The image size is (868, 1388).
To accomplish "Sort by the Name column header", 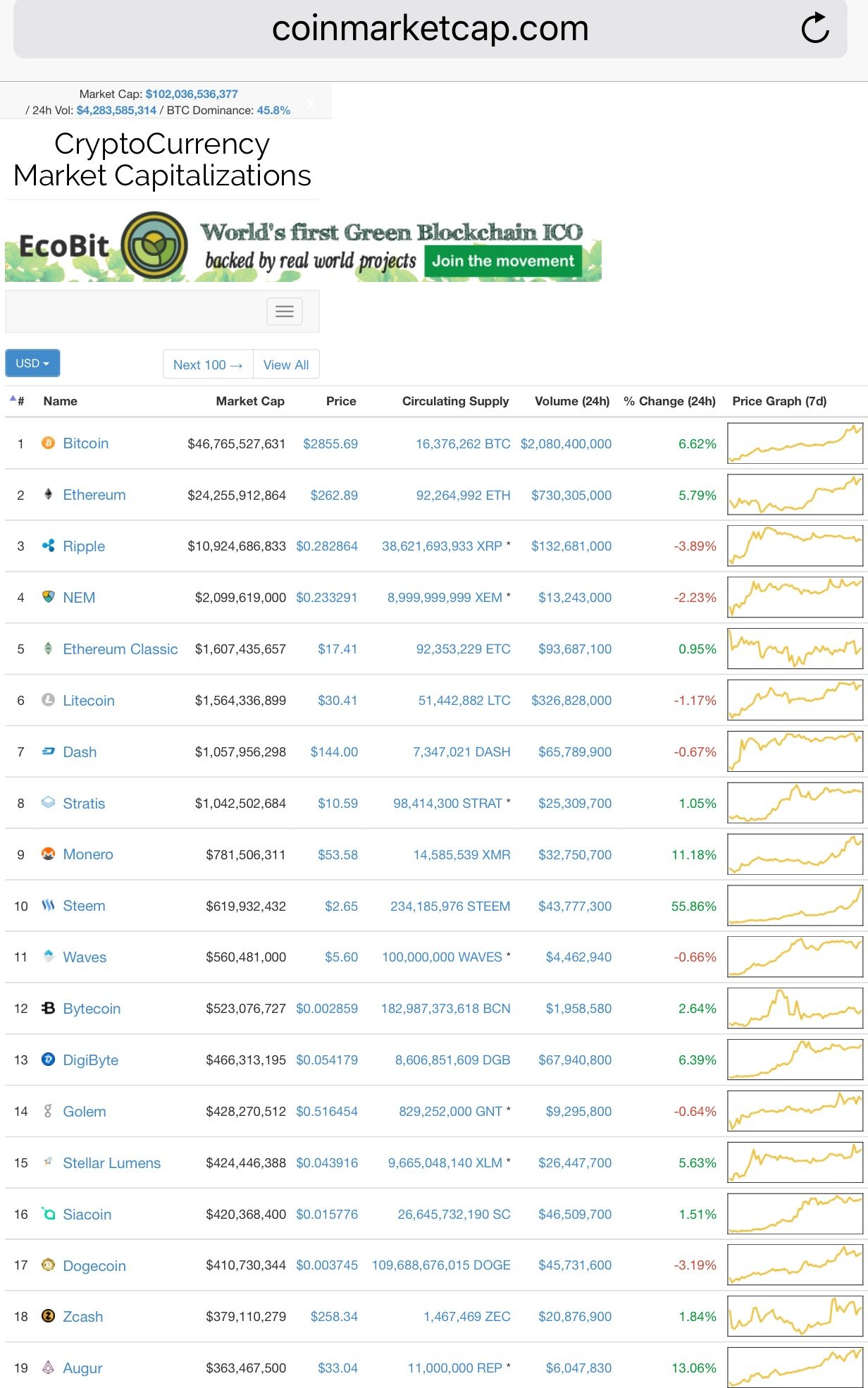I will tap(61, 401).
